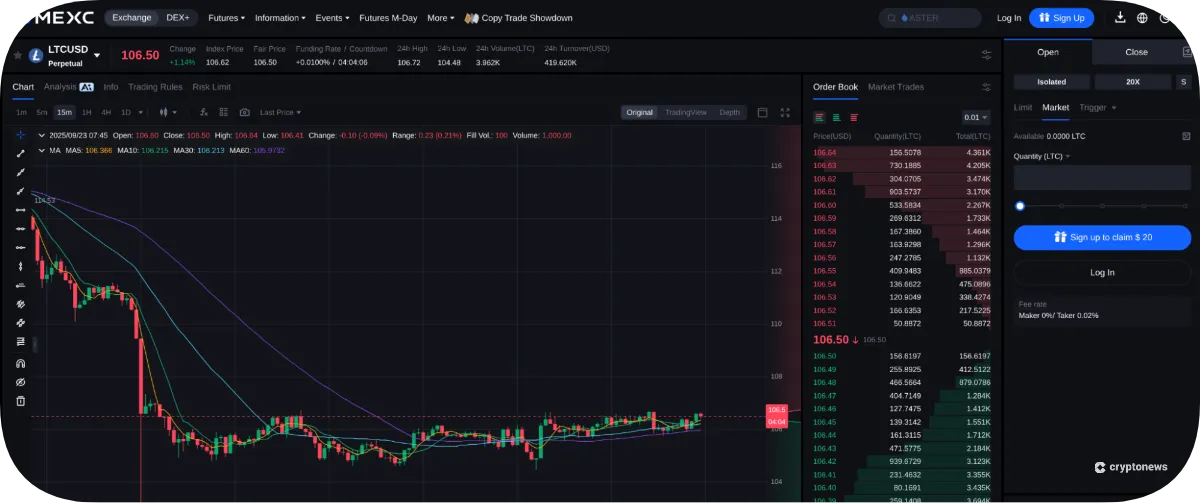Click the AI badge next to Analysis
This screenshot has width=1200, height=503.
87,87
